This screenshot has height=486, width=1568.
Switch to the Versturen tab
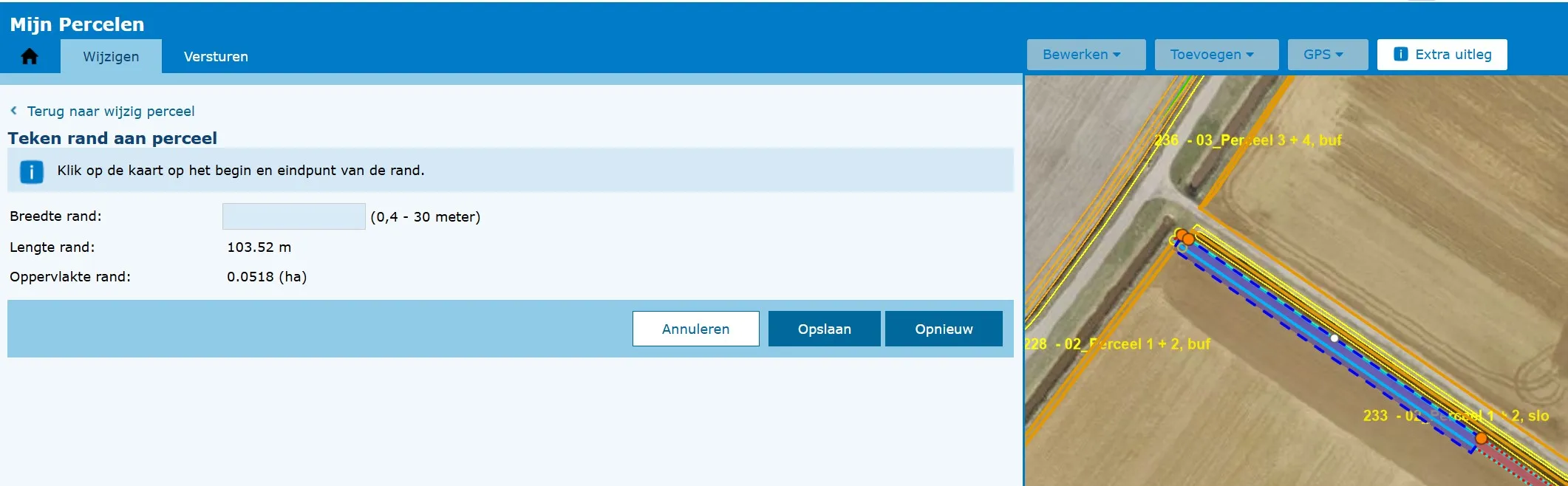(216, 57)
